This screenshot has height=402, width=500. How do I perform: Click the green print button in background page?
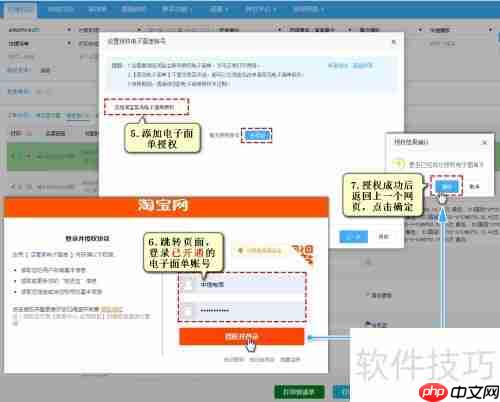tap(299, 392)
